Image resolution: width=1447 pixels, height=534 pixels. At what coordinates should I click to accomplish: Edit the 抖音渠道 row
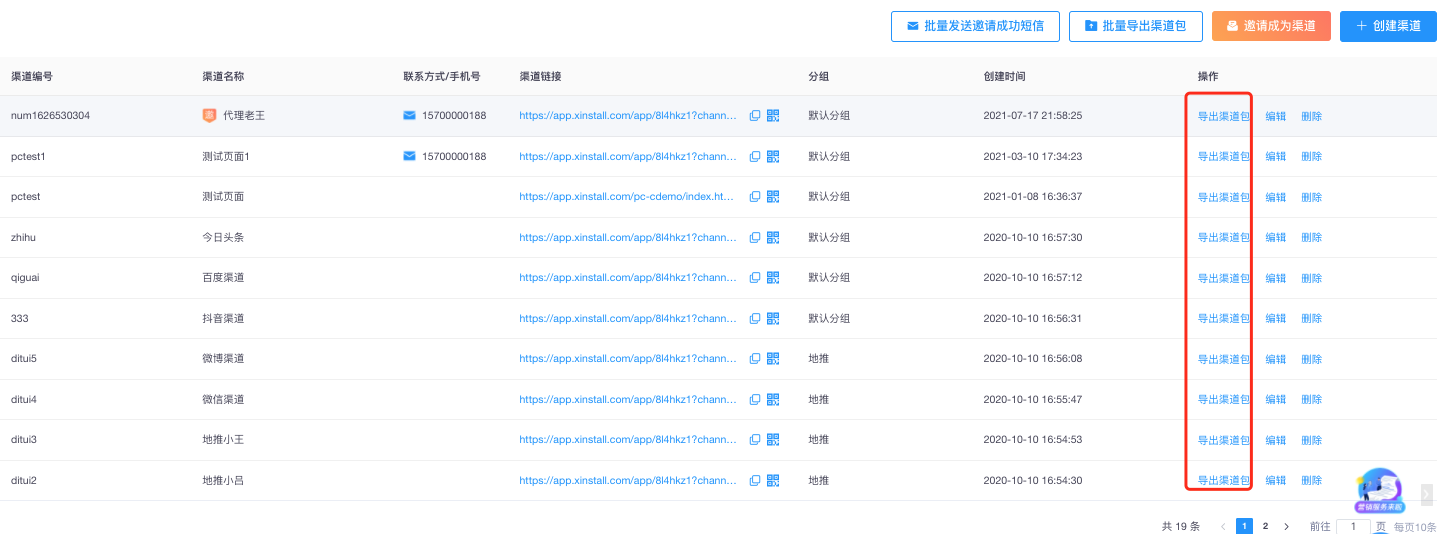1276,318
